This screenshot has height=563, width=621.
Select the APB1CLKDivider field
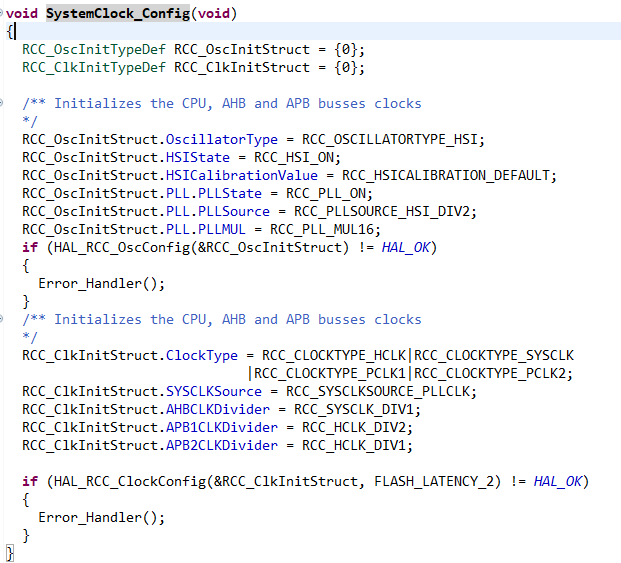click(222, 428)
